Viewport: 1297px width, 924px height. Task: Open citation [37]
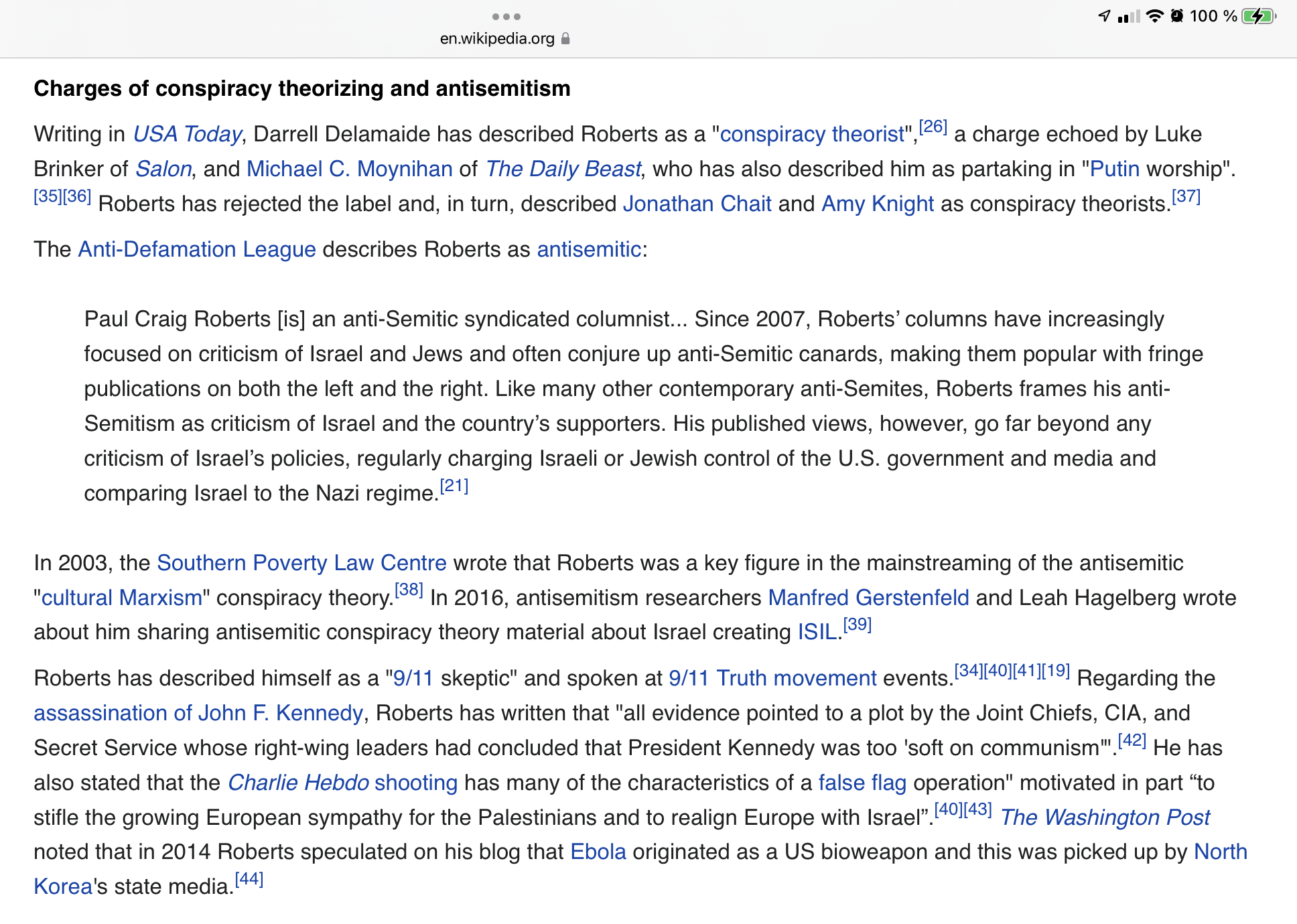click(1186, 196)
